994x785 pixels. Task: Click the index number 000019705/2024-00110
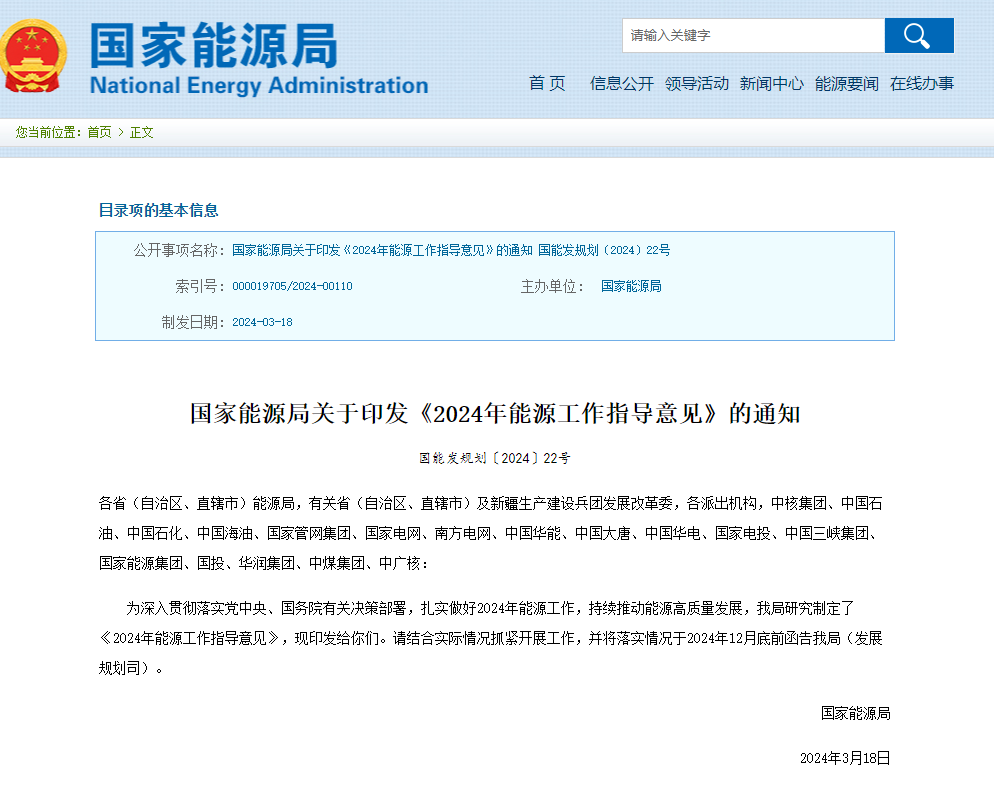tap(292, 287)
